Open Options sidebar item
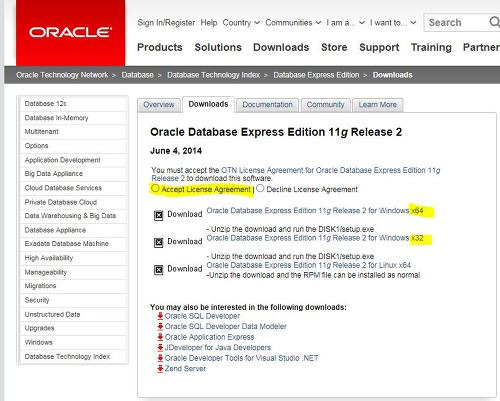Image resolution: width=500 pixels, height=401 pixels. 74,146
